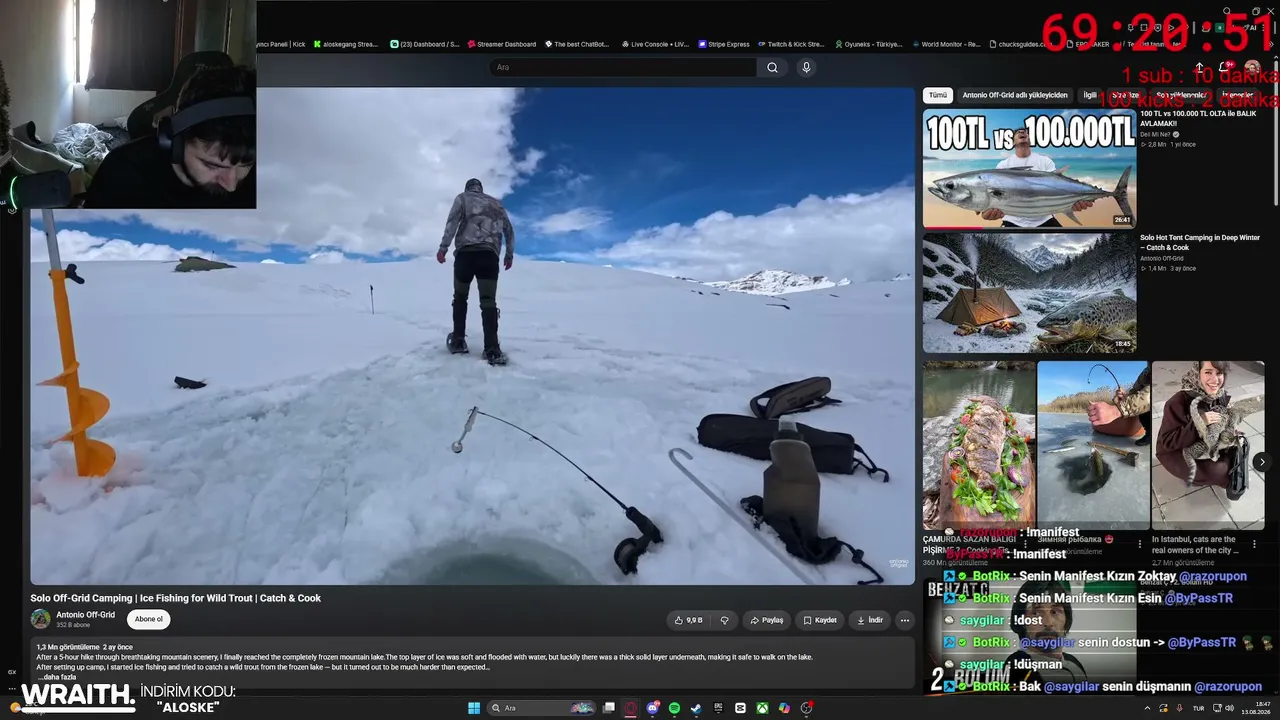Open Spotify from the taskbar
The width and height of the screenshot is (1280, 720).
coord(675,708)
